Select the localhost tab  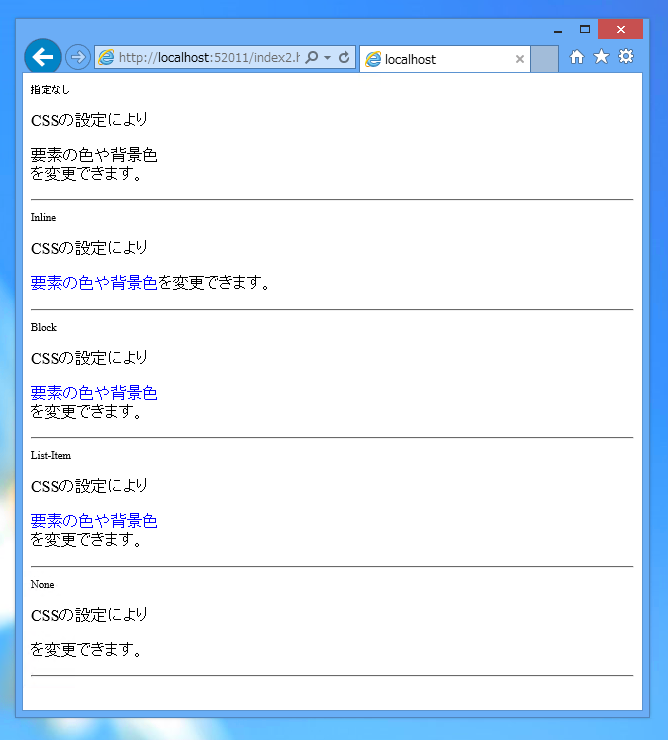pos(445,59)
